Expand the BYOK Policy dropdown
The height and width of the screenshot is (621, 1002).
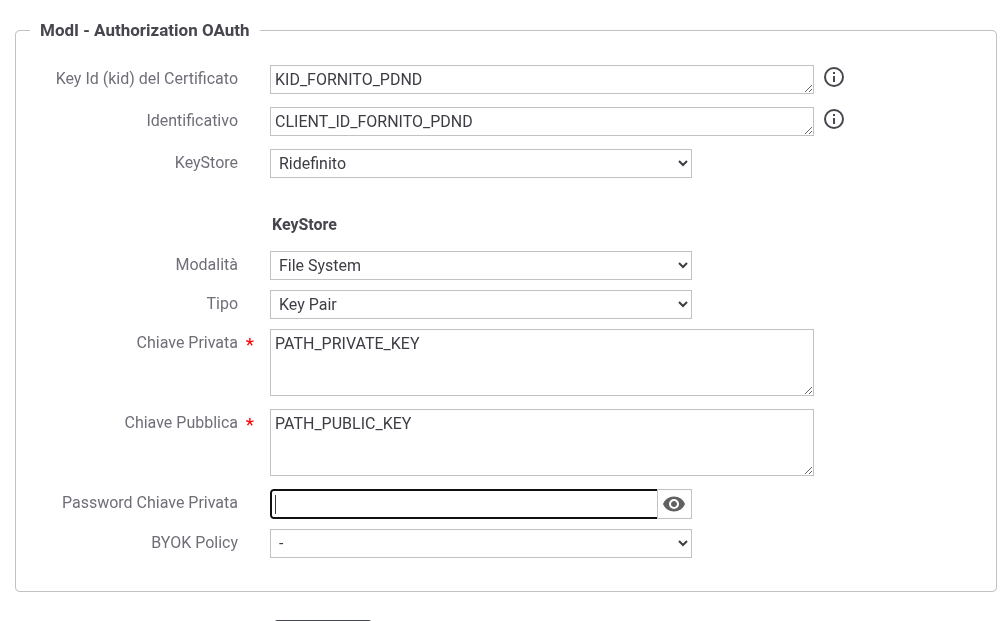tap(481, 544)
